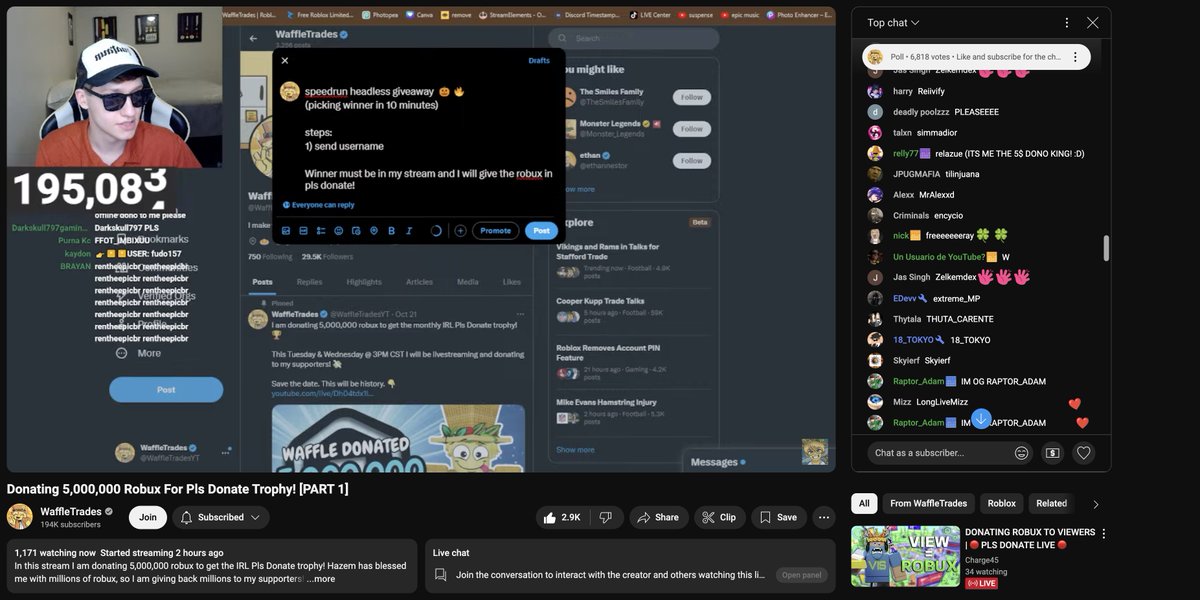The height and width of the screenshot is (600, 1200).
Task: Schedule the tweet using the calendar icon
Action: [357, 231]
